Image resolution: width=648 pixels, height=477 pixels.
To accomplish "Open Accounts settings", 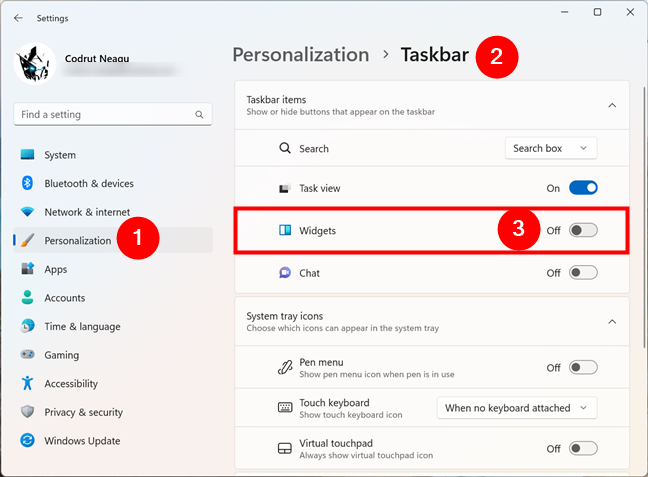I will (x=113, y=298).
